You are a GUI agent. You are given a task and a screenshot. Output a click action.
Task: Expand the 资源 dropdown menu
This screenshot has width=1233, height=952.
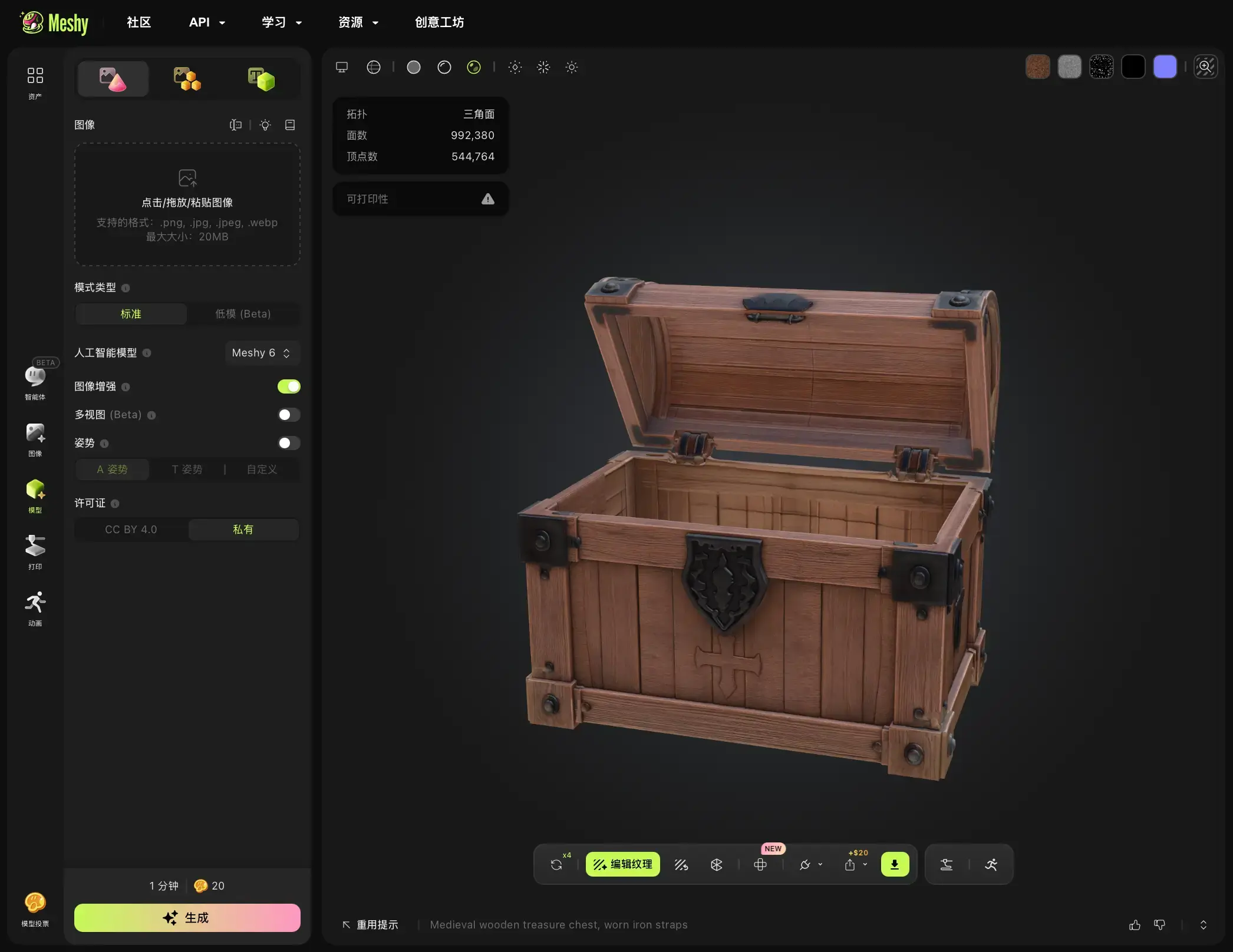(x=358, y=22)
